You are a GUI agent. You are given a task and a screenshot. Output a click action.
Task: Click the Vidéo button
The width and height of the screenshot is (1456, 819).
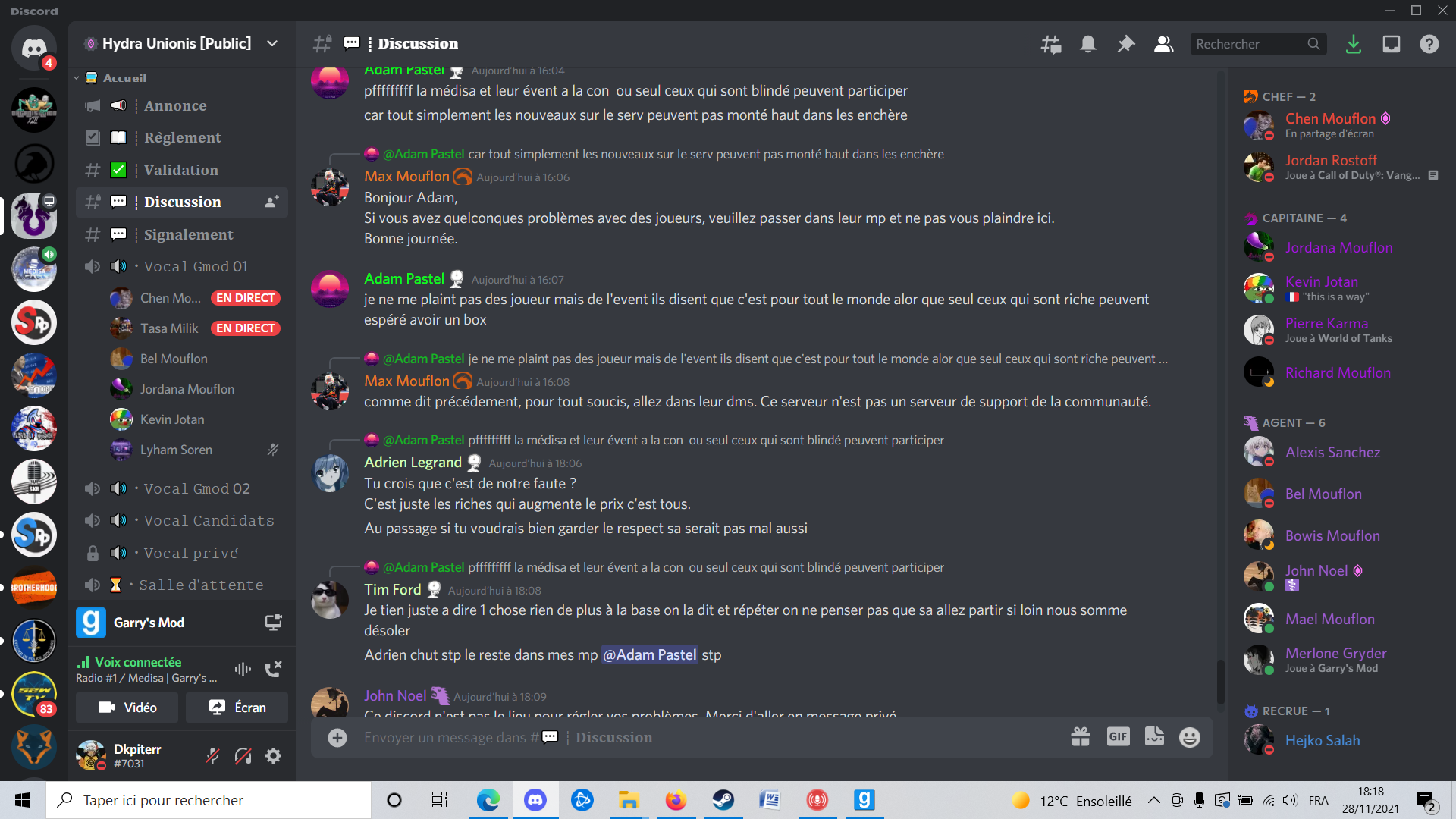tap(127, 708)
